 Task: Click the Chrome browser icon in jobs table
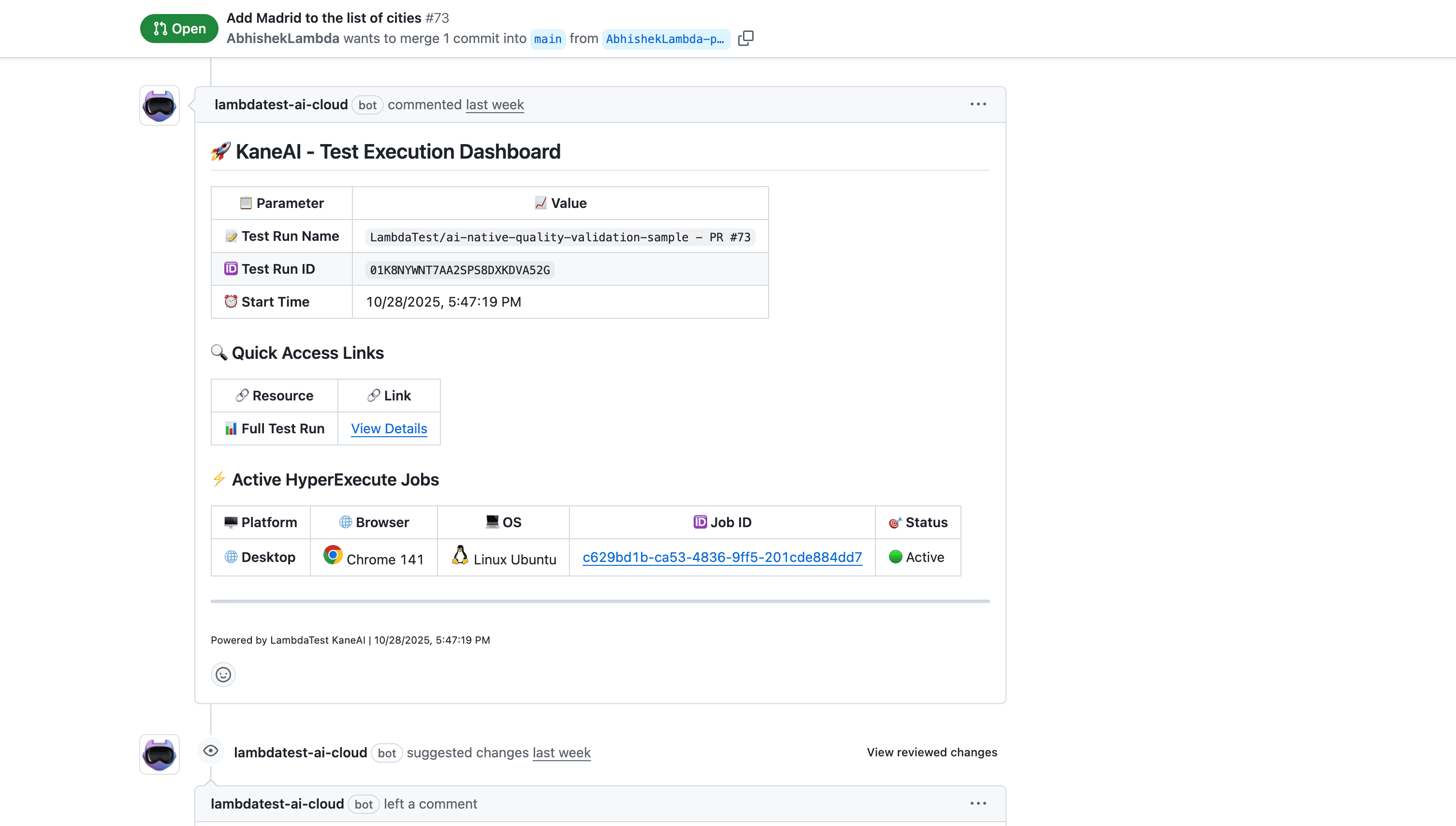click(x=332, y=556)
